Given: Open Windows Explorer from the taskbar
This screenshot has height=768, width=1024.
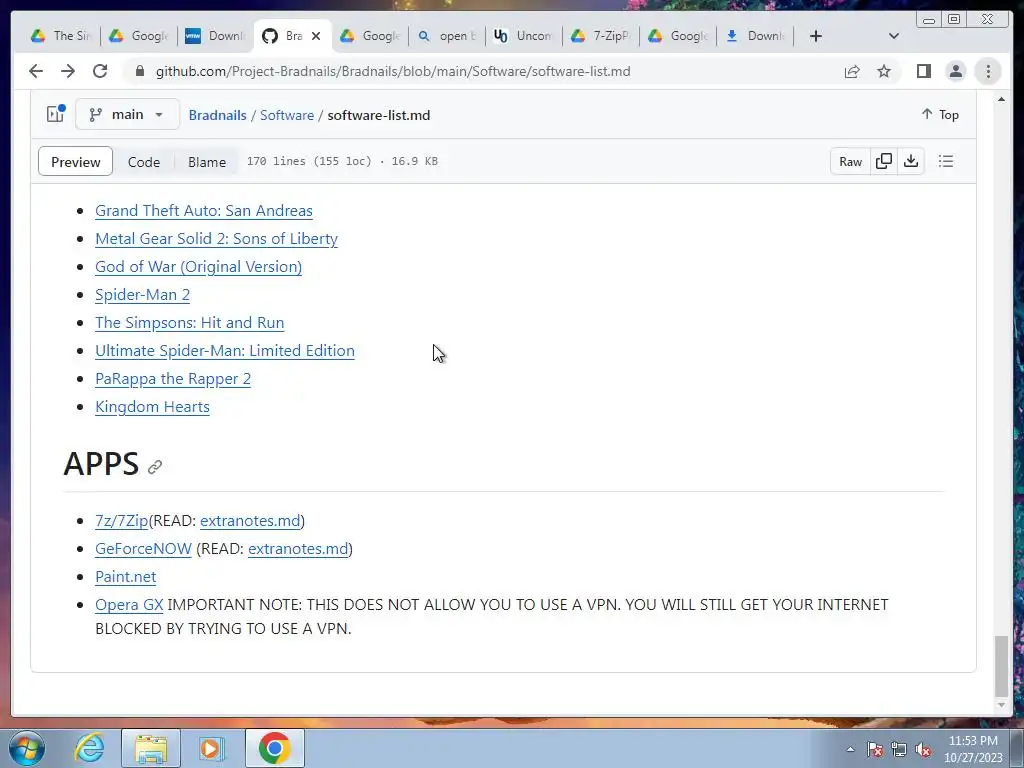Looking at the screenshot, I should (x=151, y=748).
